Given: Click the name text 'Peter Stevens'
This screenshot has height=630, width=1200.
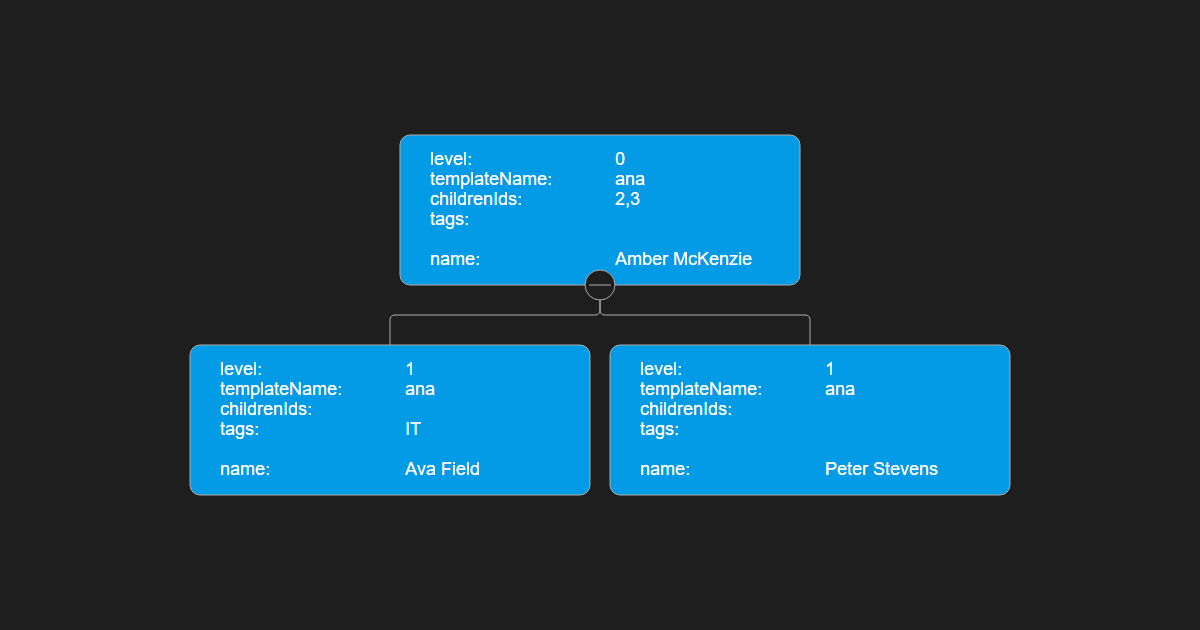Looking at the screenshot, I should click(x=881, y=469).
